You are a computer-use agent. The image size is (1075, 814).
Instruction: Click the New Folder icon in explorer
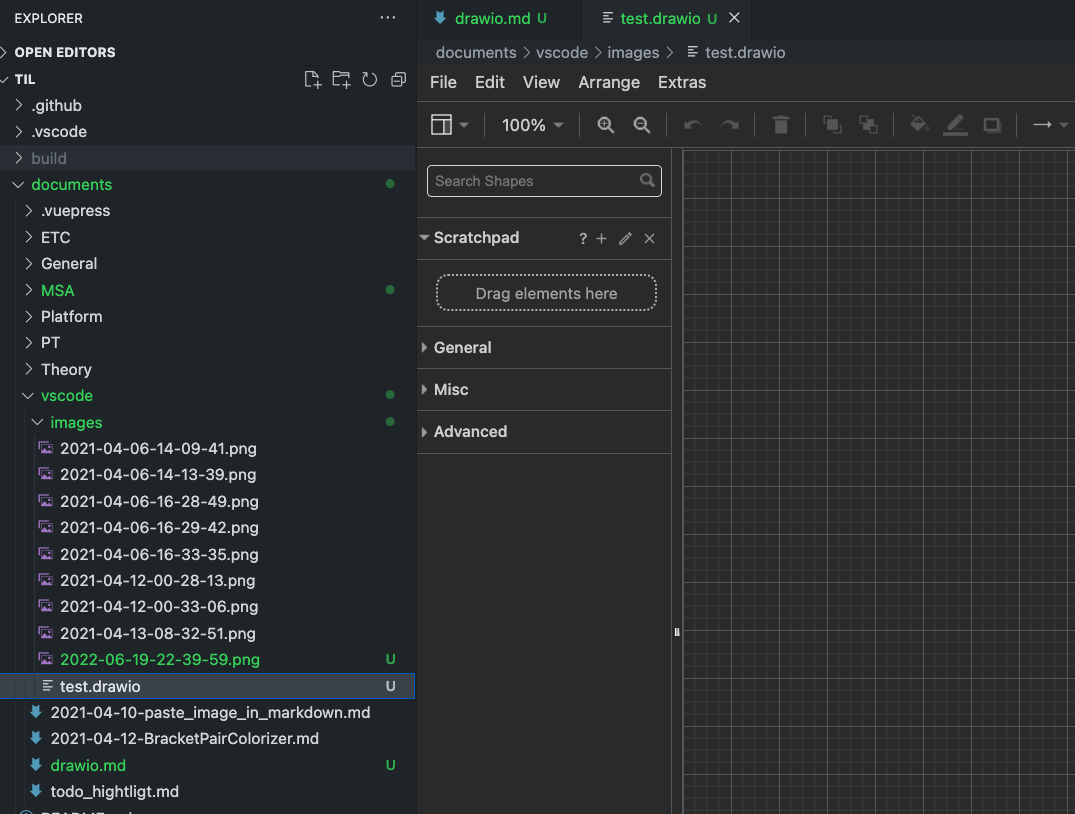click(x=342, y=80)
